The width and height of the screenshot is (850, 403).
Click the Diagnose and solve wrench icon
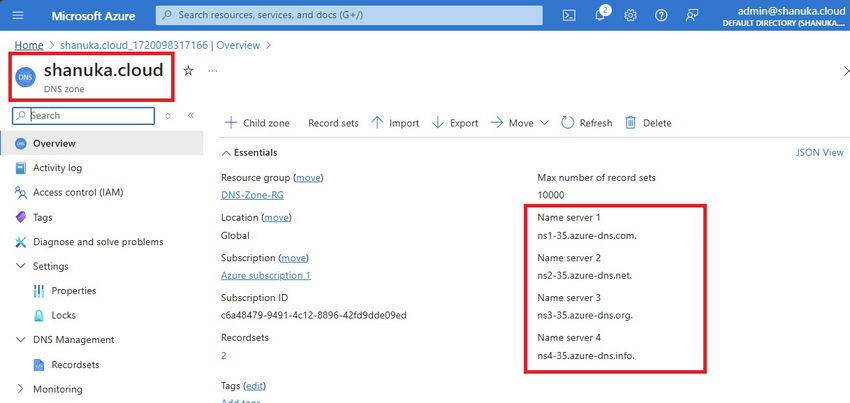click(21, 242)
